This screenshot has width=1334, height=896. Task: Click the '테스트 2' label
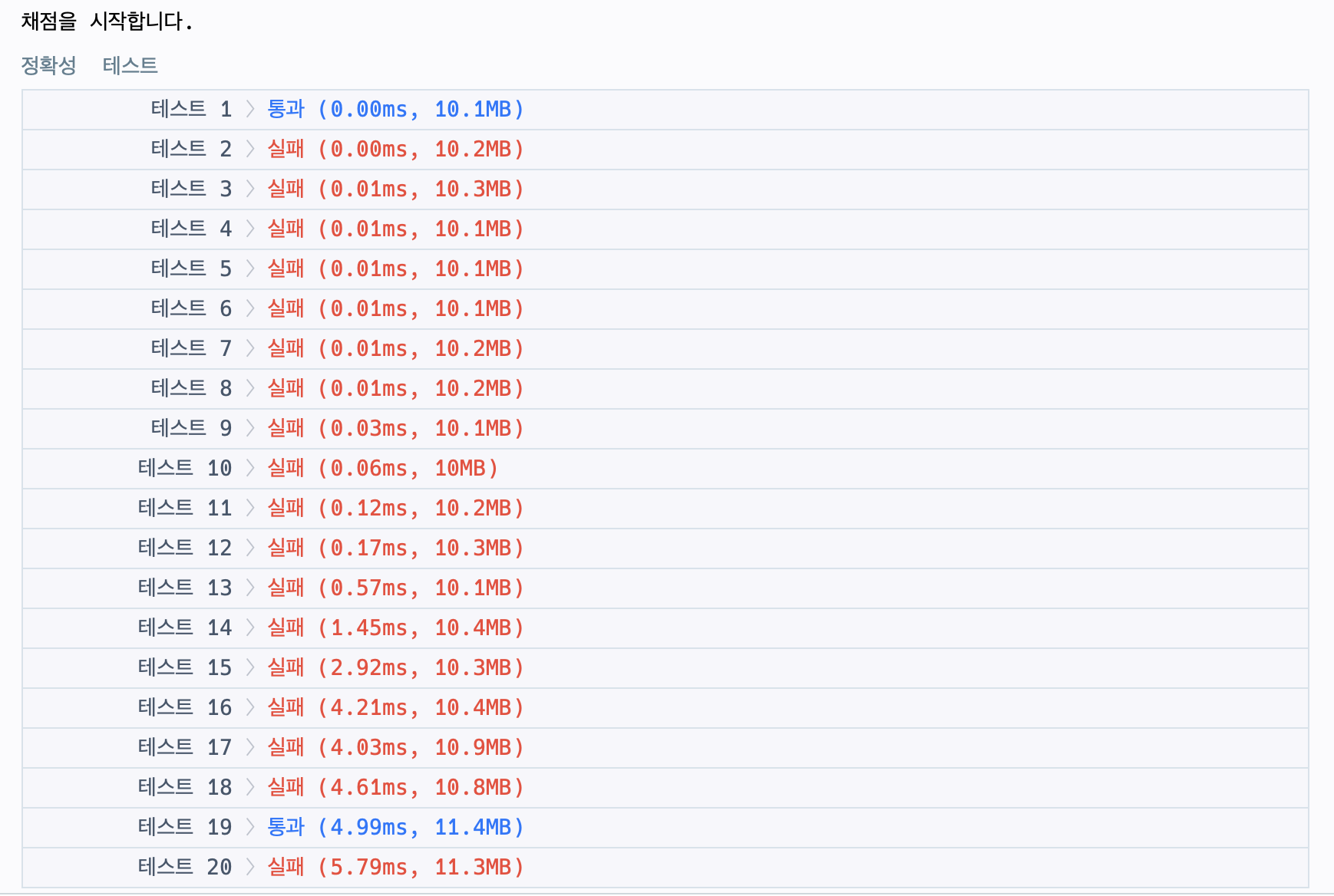click(x=191, y=149)
